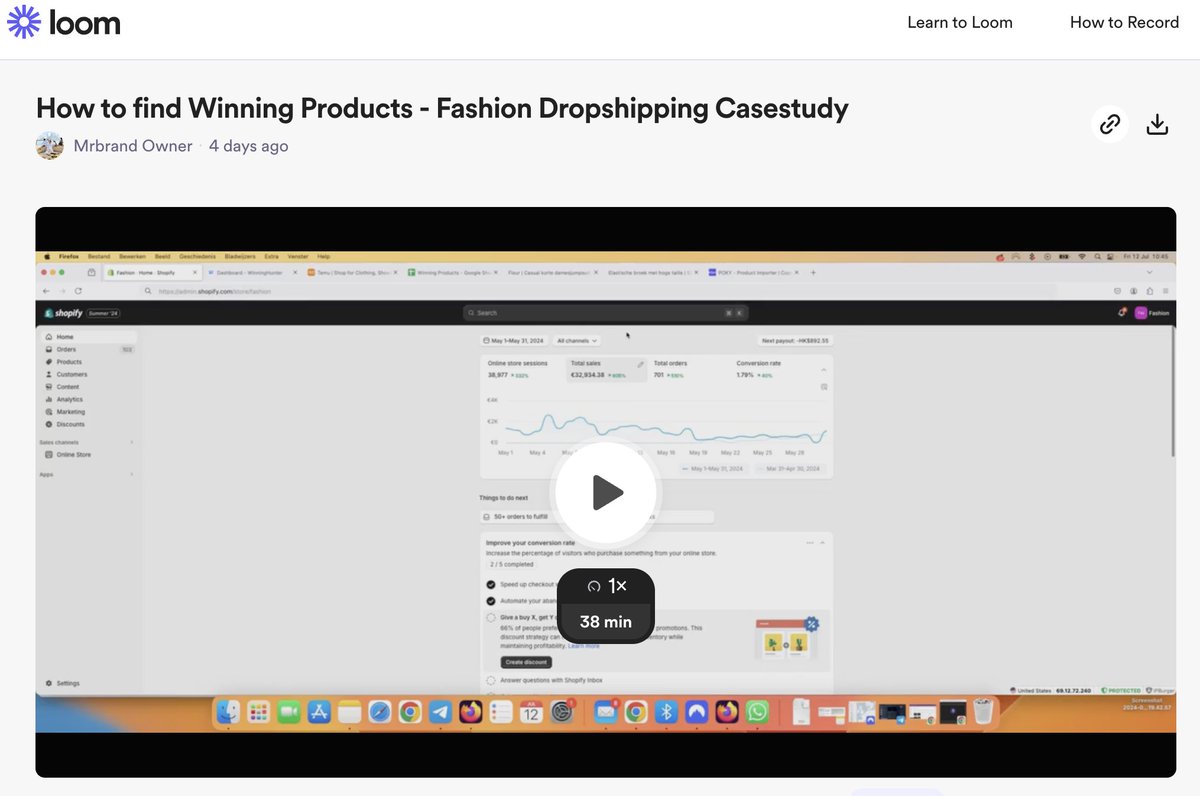This screenshot has width=1200, height=796.
Task: Click the '4 days ago' timestamp
Action: click(x=248, y=146)
